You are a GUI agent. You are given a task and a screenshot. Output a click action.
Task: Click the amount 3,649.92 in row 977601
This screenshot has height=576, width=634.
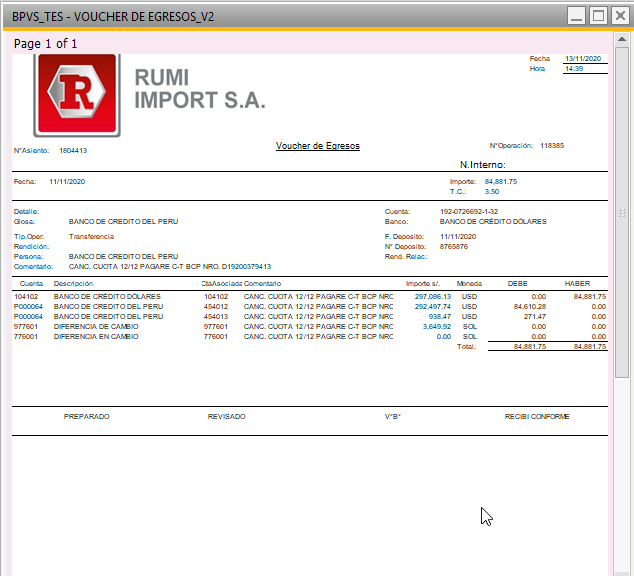coord(437,327)
